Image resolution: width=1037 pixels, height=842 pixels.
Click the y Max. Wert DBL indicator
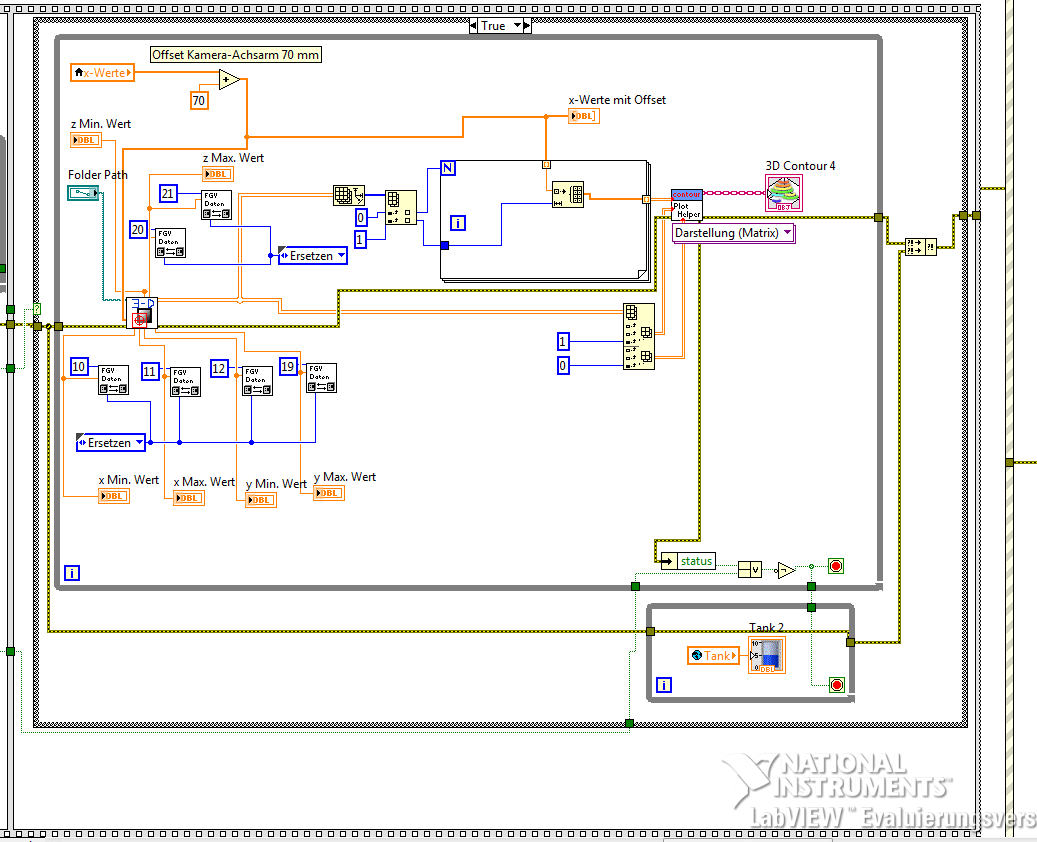(329, 493)
